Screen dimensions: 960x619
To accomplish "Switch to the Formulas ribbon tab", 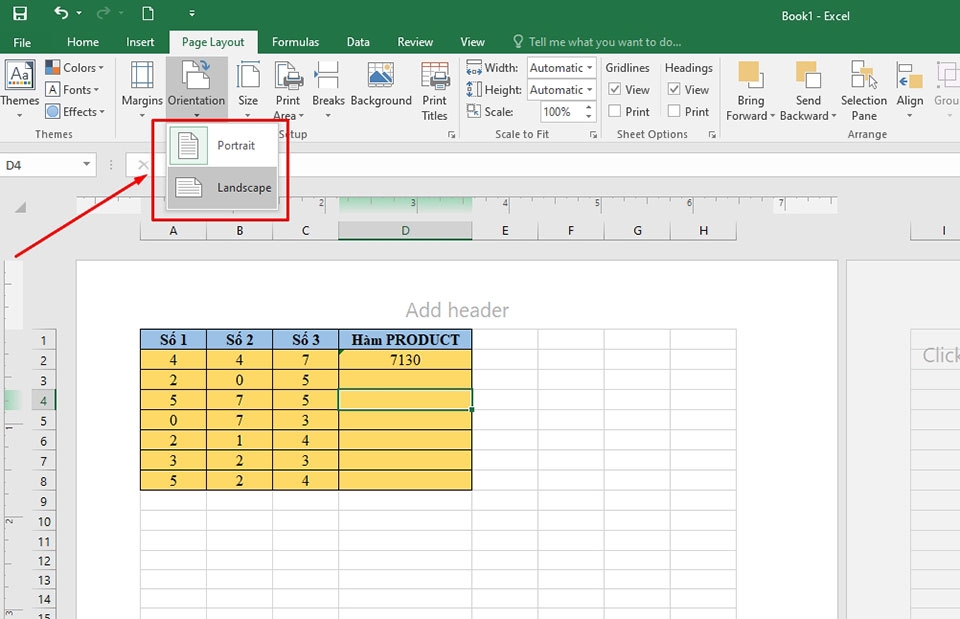I will click(295, 41).
